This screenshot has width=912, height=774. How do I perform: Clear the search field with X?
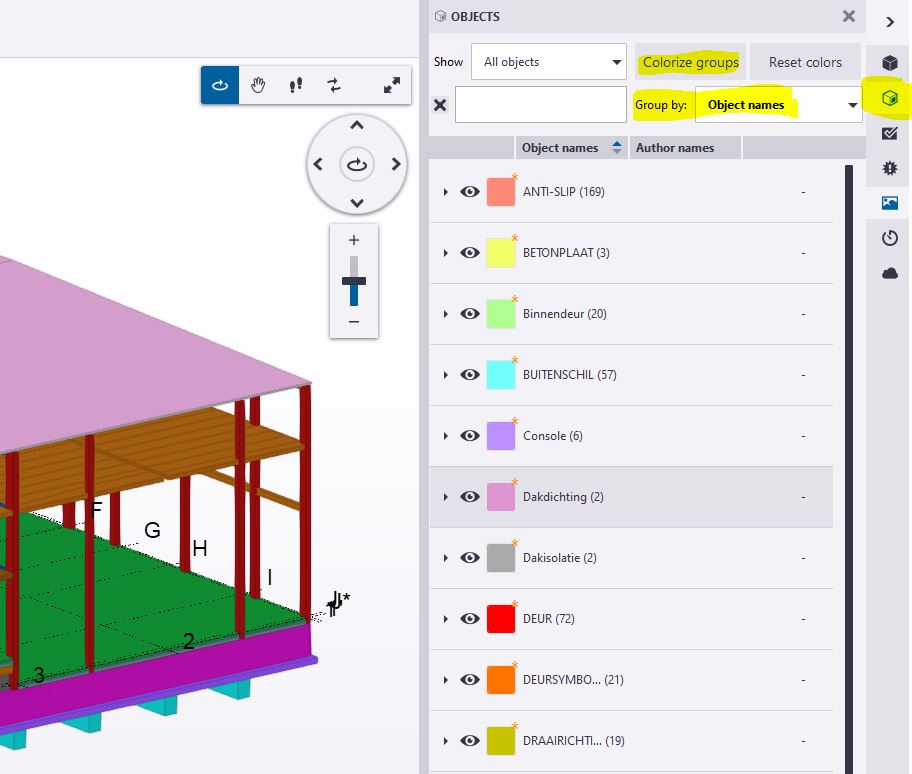click(440, 105)
